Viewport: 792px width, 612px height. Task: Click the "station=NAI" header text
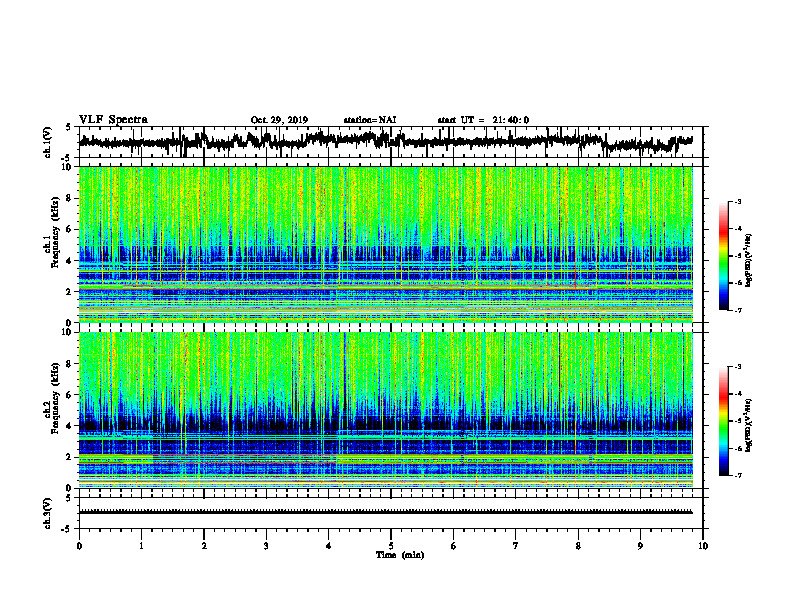click(370, 120)
